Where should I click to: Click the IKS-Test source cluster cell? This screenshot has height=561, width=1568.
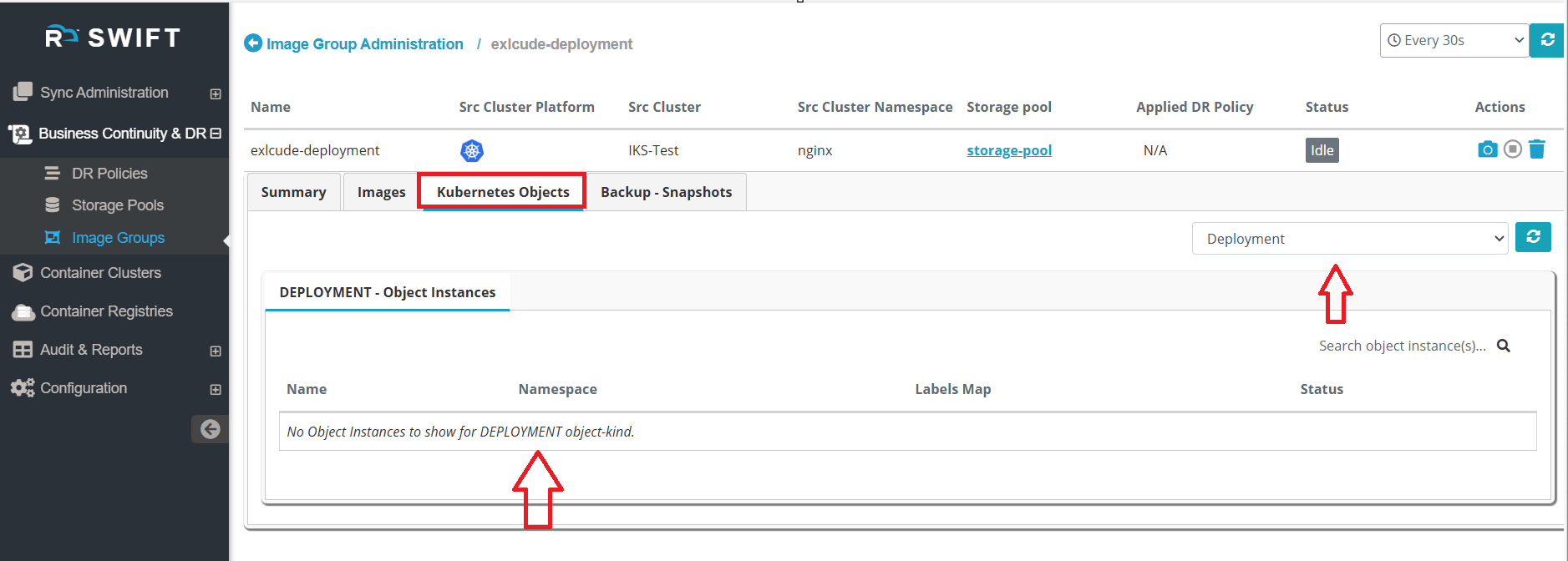pyautogui.click(x=653, y=150)
